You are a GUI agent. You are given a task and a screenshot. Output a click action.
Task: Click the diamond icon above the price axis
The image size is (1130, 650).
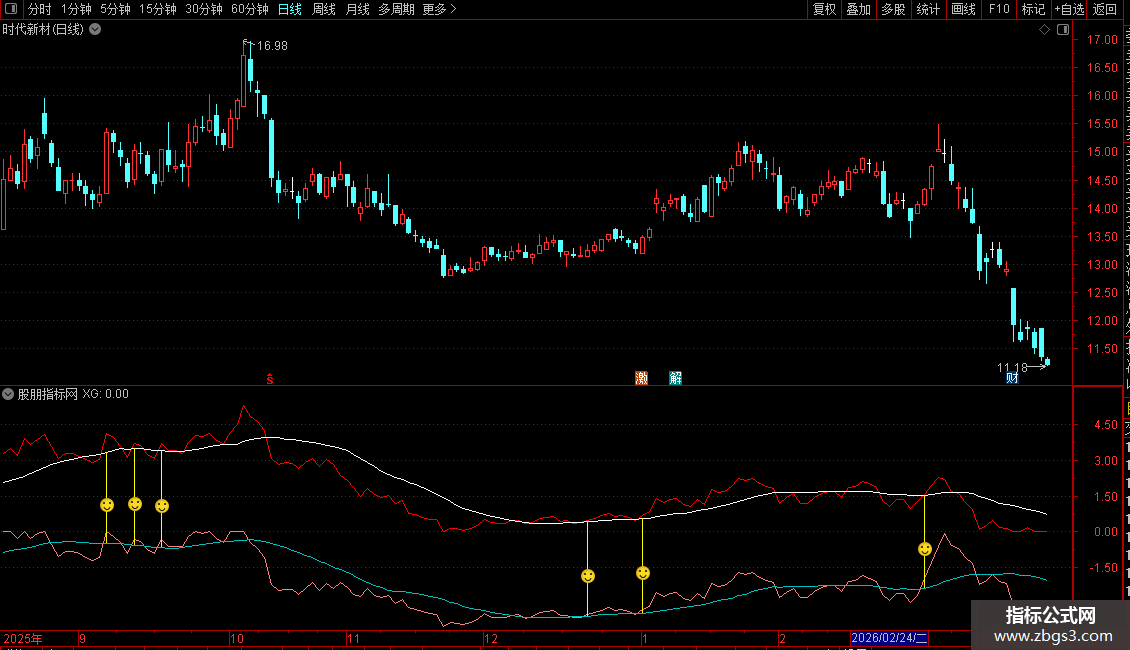pos(1044,30)
